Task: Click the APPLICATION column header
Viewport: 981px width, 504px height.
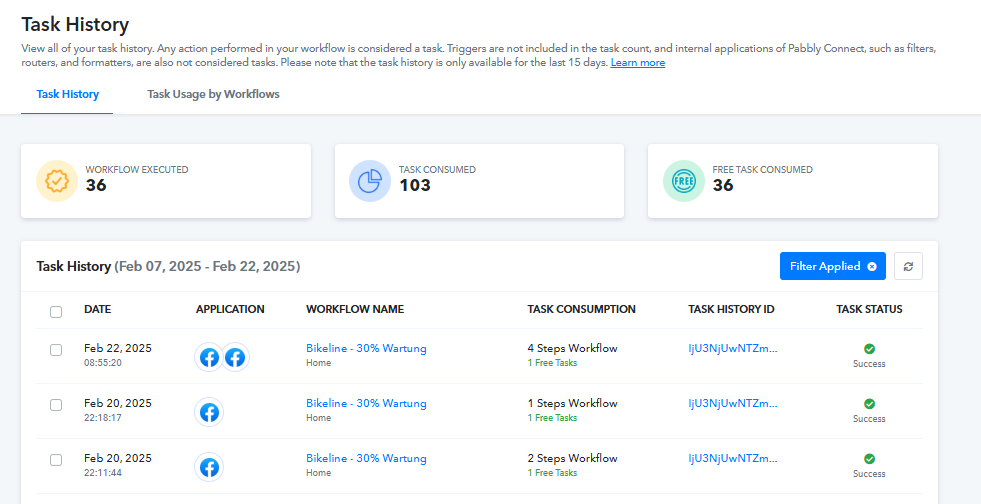Action: (x=230, y=310)
